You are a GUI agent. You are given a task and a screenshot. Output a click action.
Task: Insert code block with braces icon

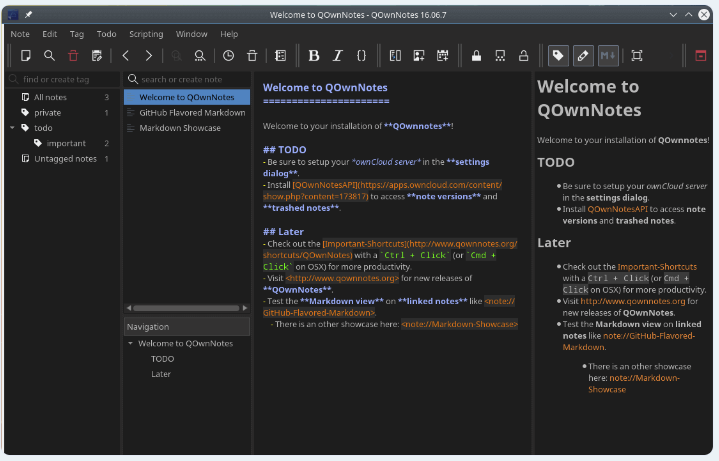362,56
